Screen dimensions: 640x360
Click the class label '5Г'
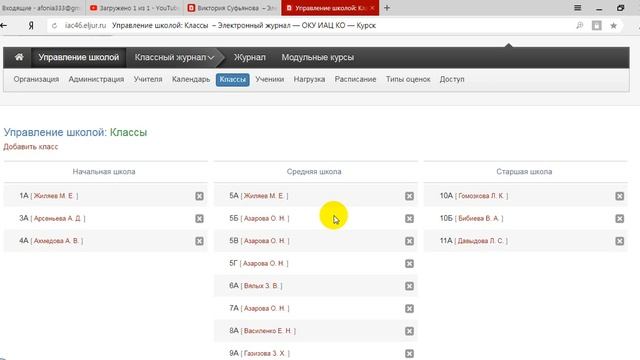coord(233,263)
